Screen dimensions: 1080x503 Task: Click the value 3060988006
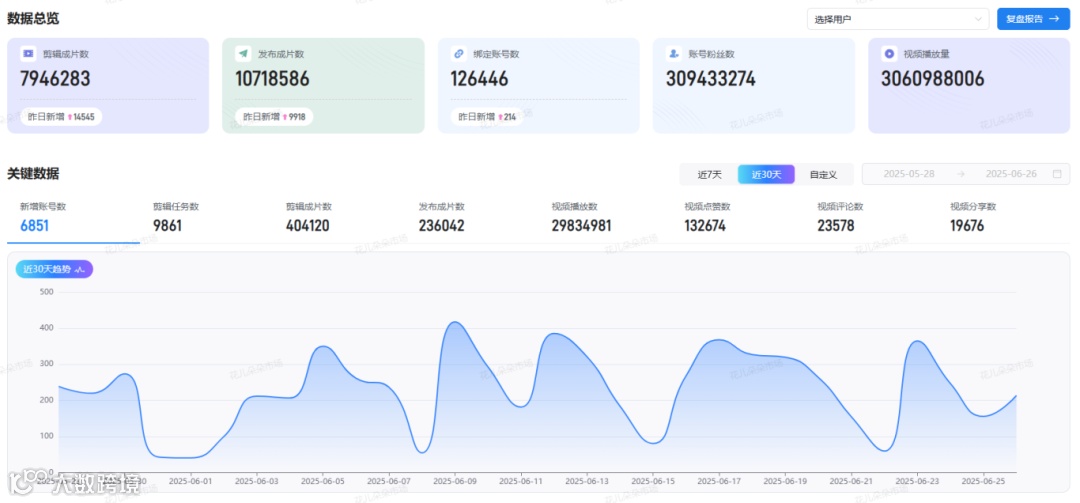tap(933, 79)
